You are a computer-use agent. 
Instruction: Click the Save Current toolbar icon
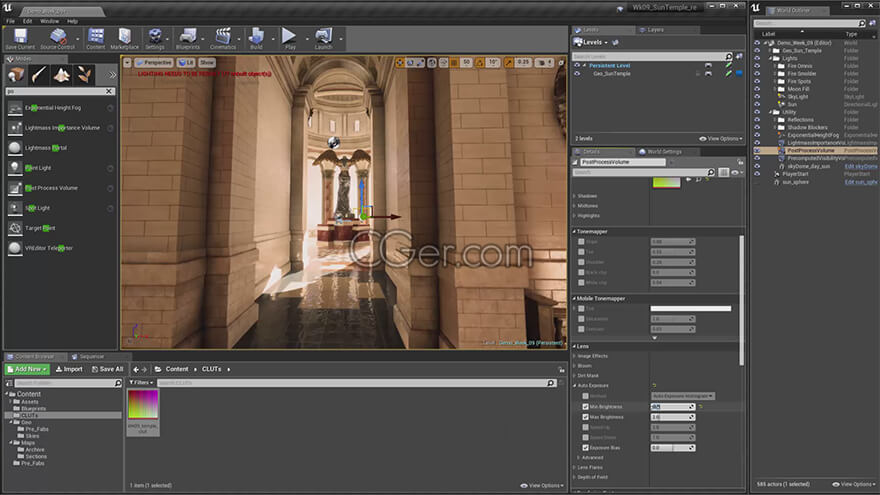[21, 37]
